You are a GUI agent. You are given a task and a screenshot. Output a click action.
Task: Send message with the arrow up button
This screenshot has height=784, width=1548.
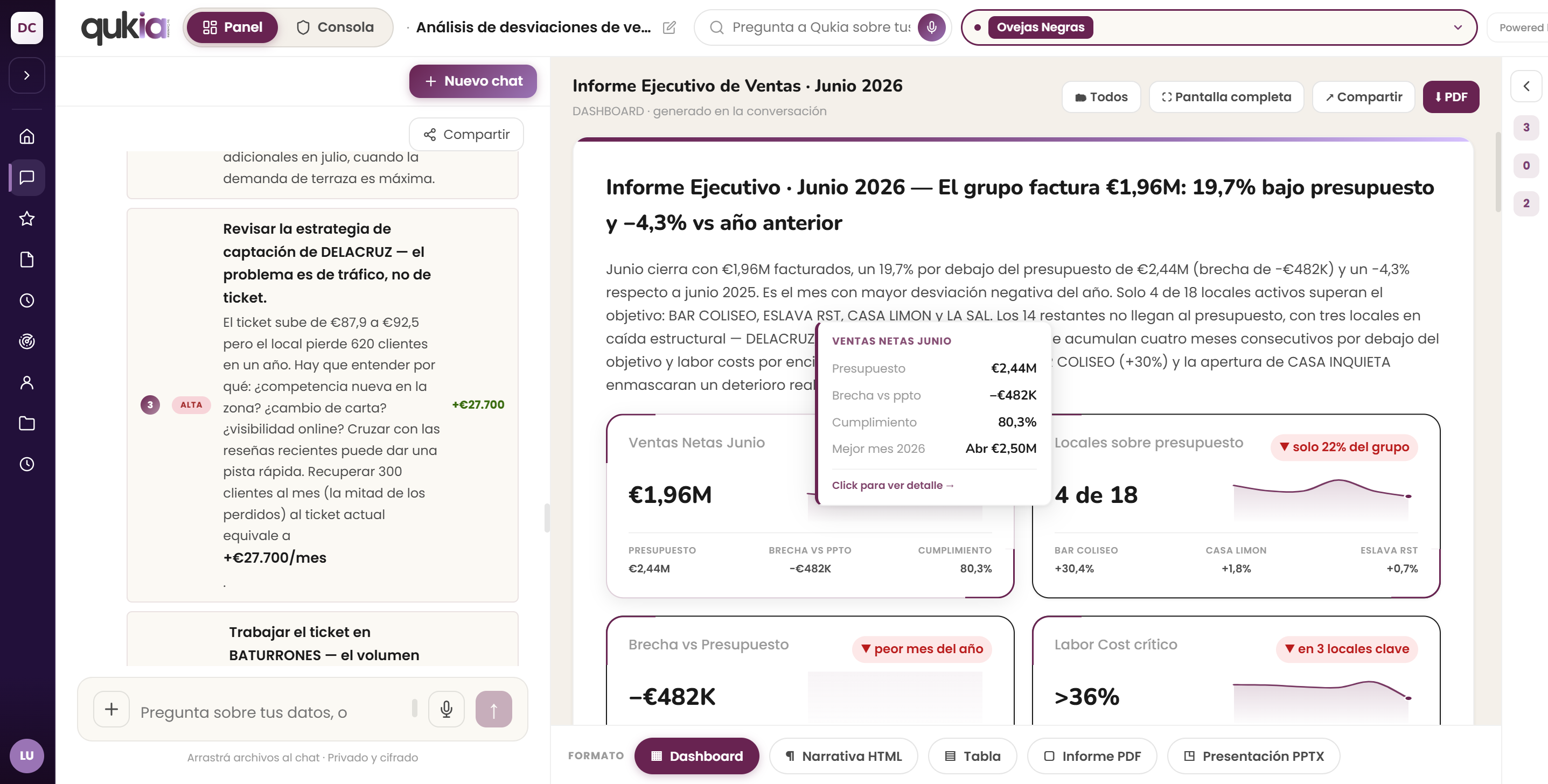pos(493,709)
